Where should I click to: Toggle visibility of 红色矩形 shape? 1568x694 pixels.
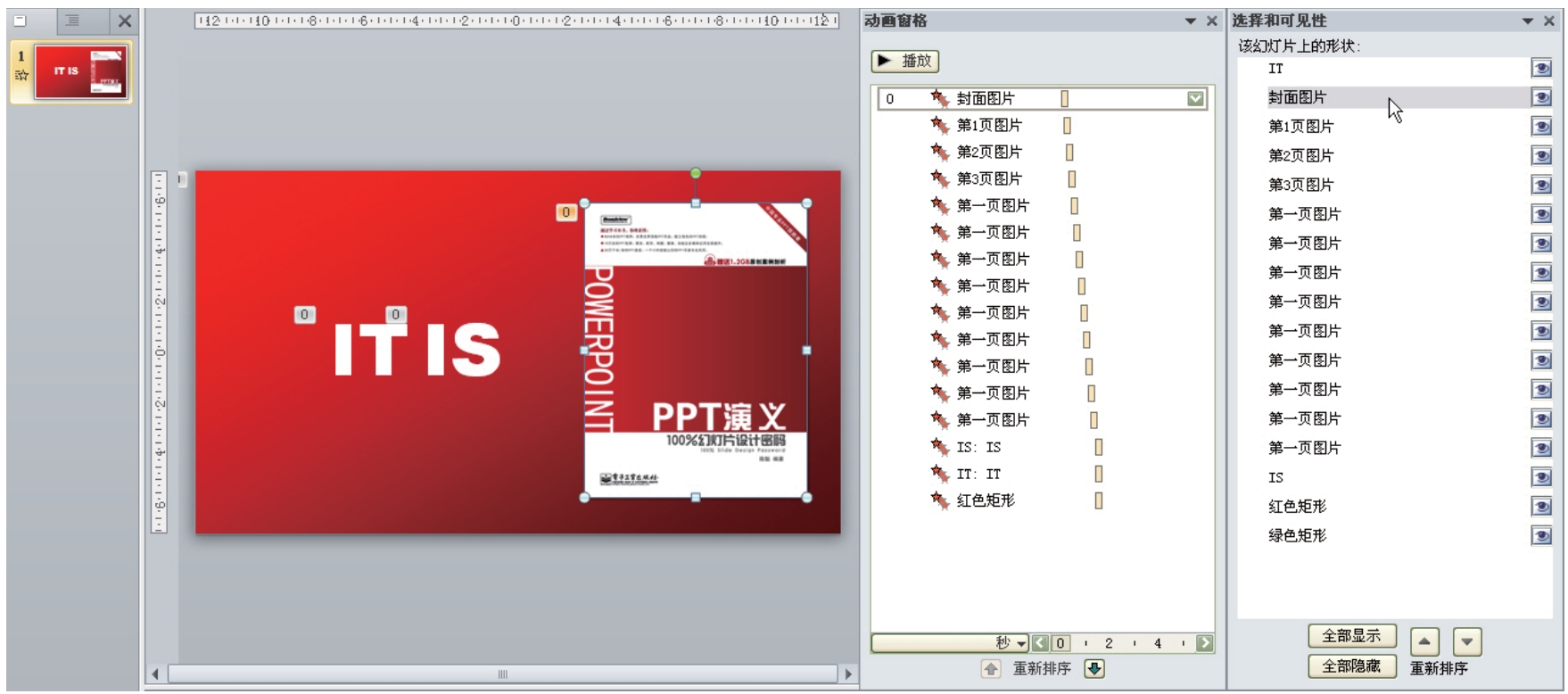pyautogui.click(x=1540, y=507)
